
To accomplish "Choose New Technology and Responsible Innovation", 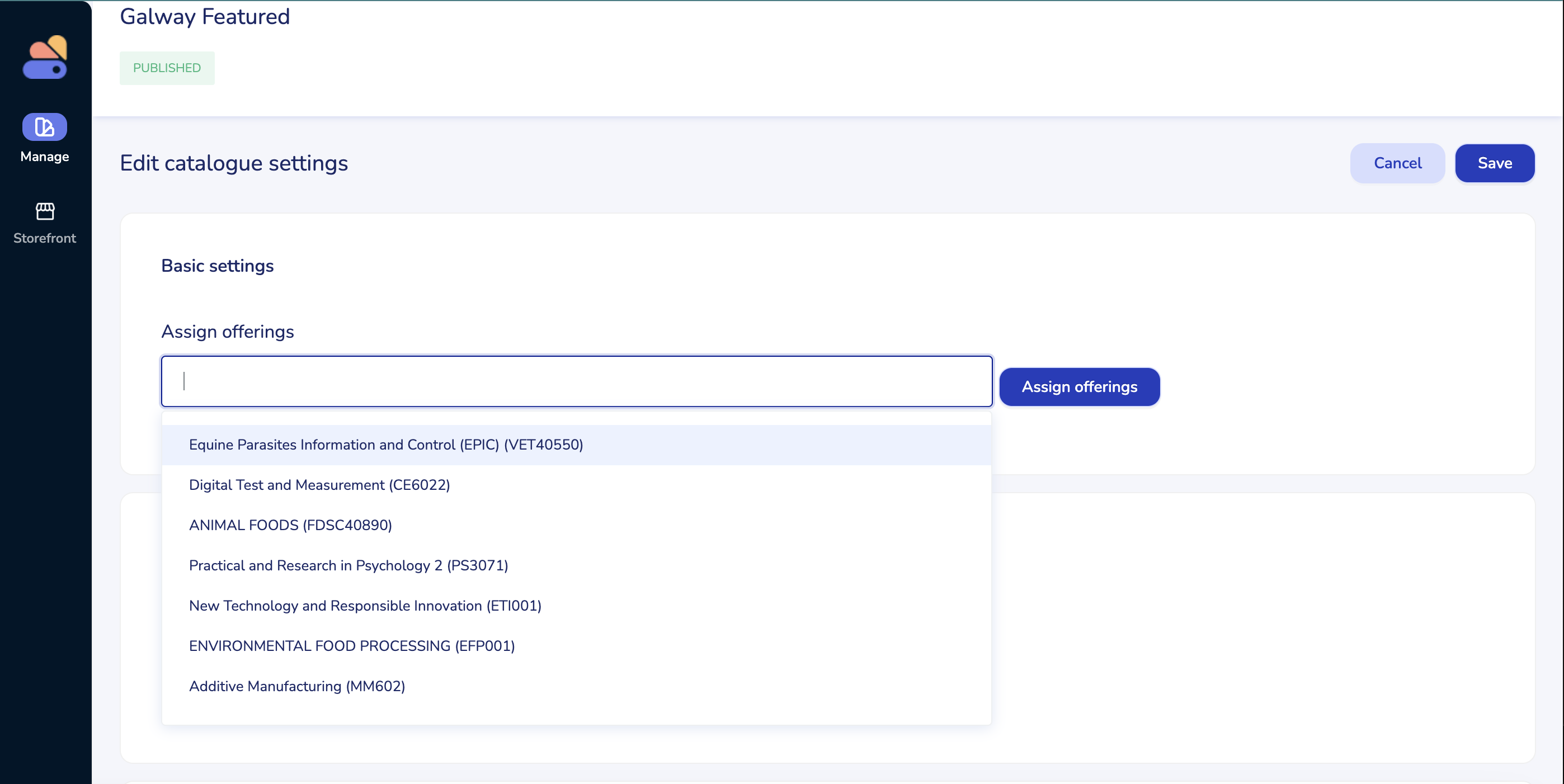I will point(365,606).
